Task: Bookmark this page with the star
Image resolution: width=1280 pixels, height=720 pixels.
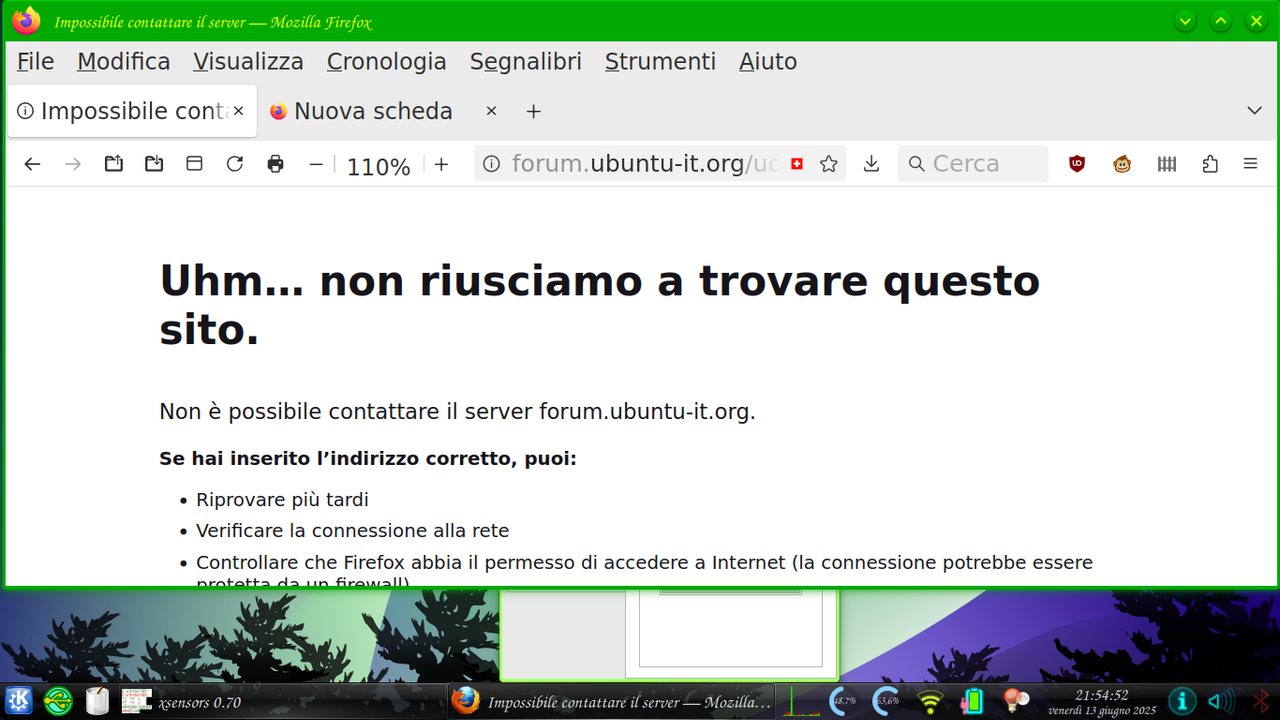Action: click(829, 164)
